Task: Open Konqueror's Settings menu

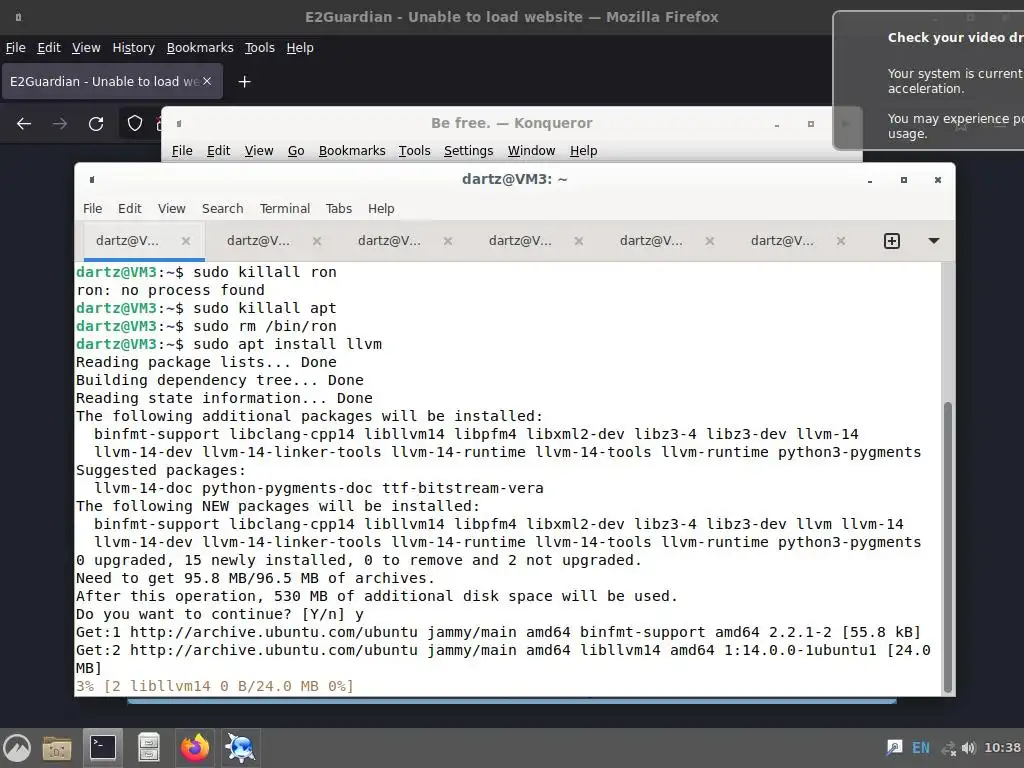Action: pyautogui.click(x=468, y=151)
